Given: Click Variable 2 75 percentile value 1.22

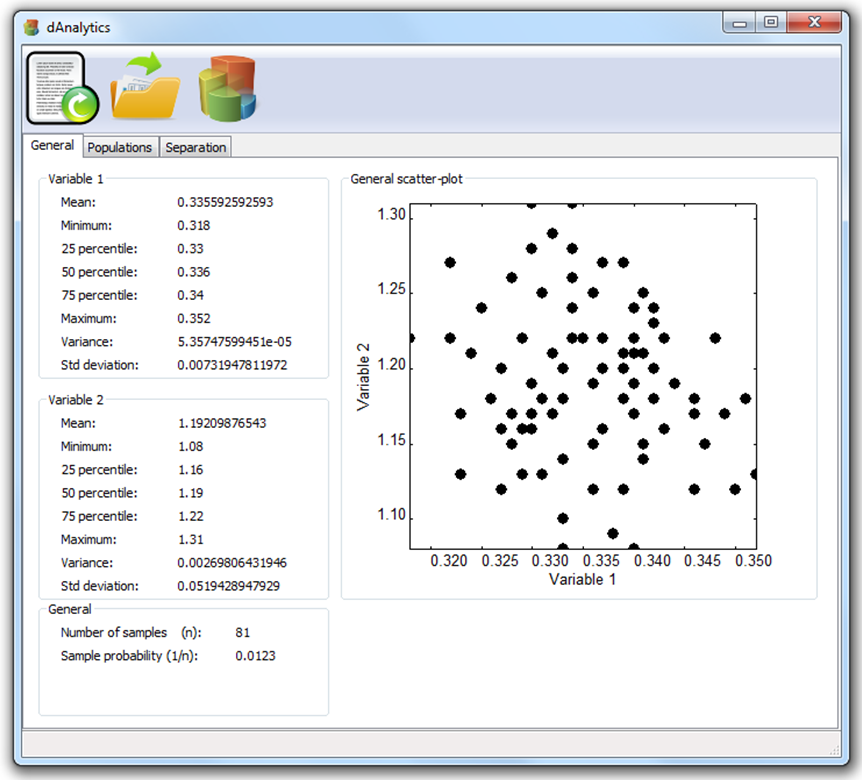Looking at the screenshot, I should point(191,516).
